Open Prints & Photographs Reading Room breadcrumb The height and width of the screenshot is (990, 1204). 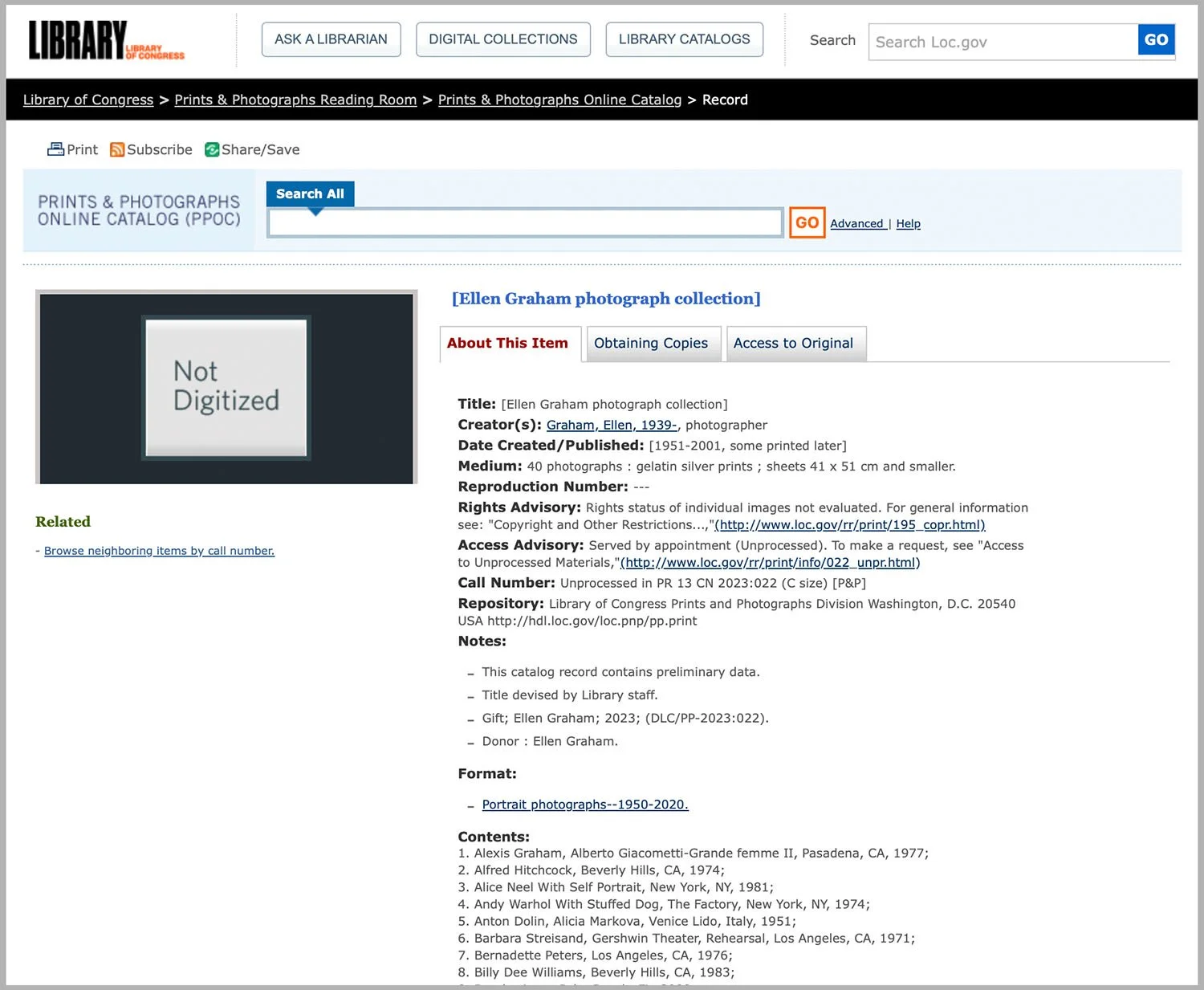(295, 100)
